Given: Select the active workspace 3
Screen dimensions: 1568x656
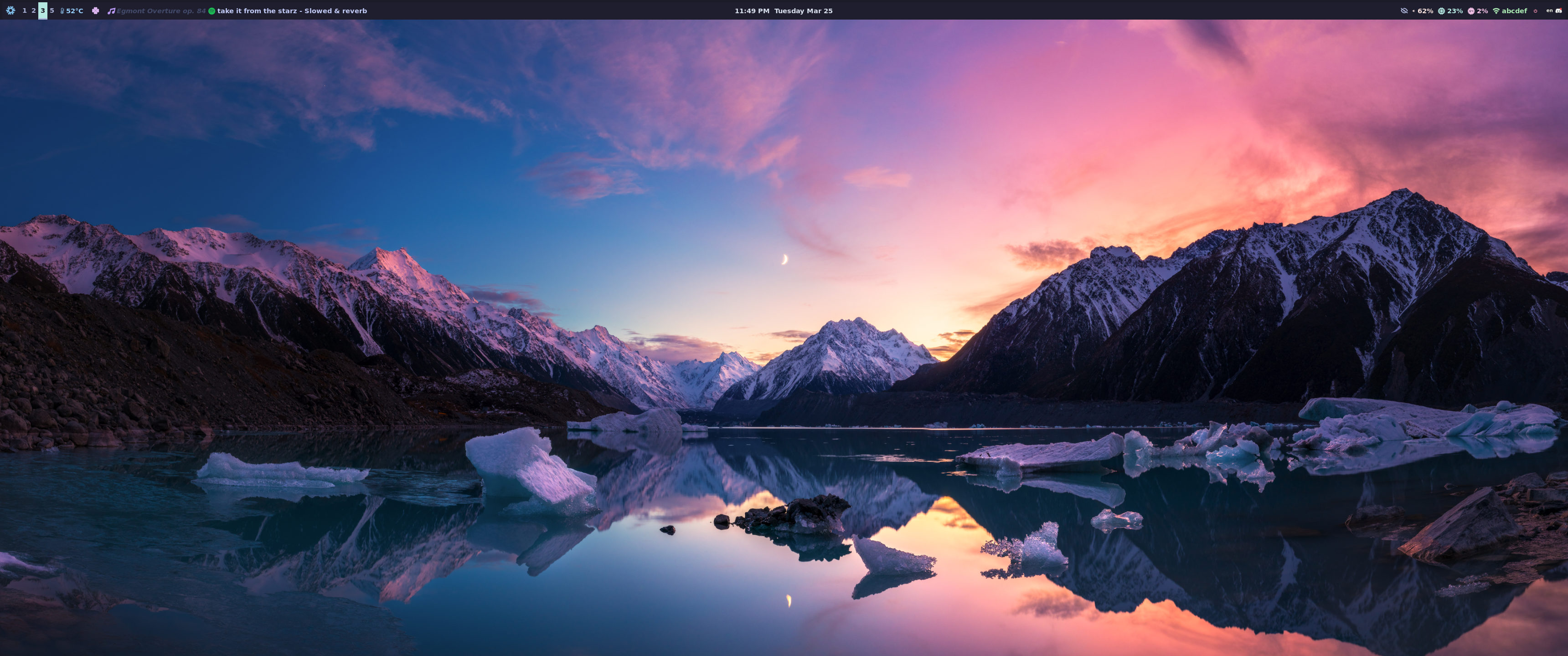Looking at the screenshot, I should 42,10.
